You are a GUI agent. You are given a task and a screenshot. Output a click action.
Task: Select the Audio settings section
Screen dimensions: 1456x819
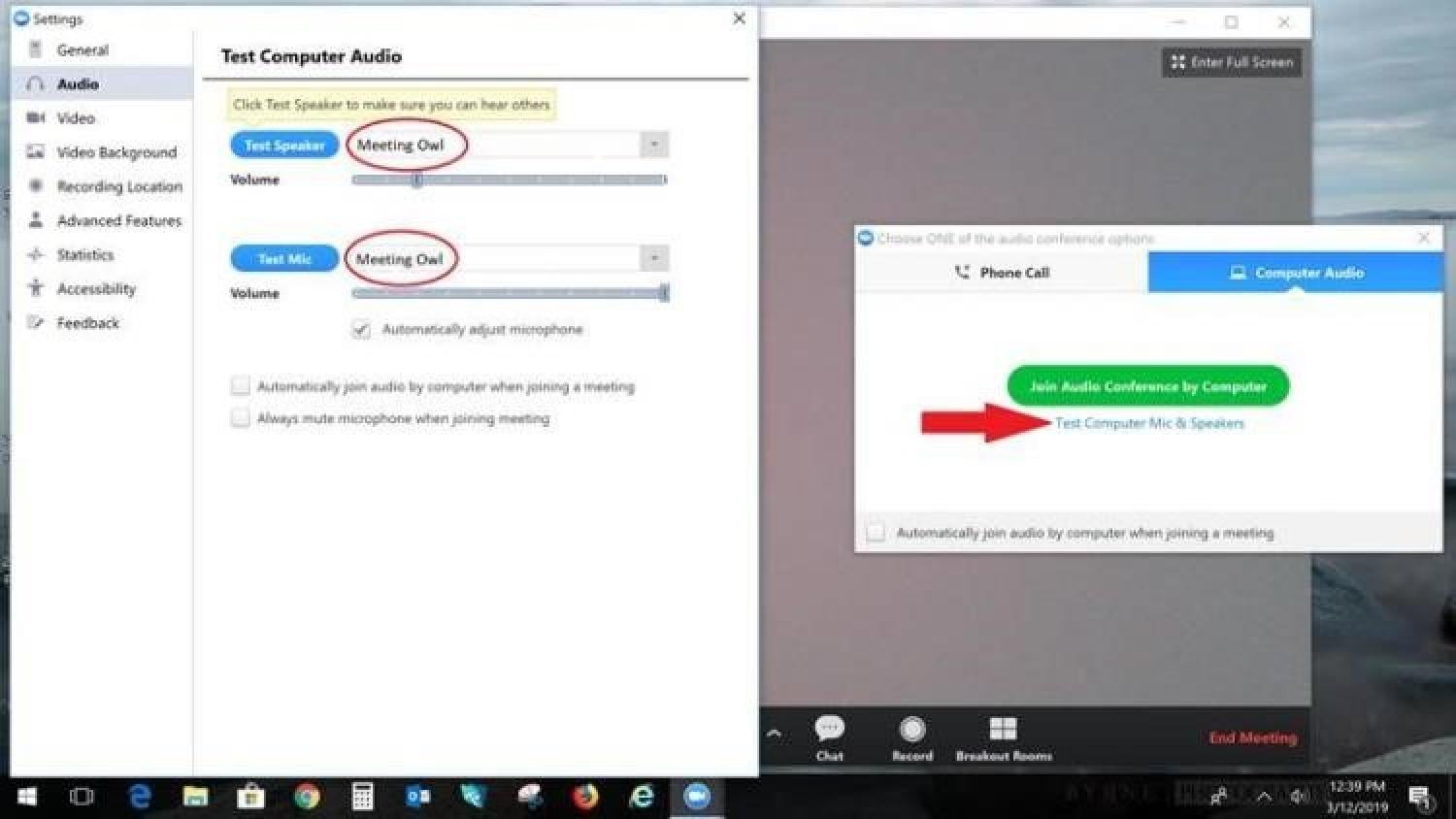[102, 84]
